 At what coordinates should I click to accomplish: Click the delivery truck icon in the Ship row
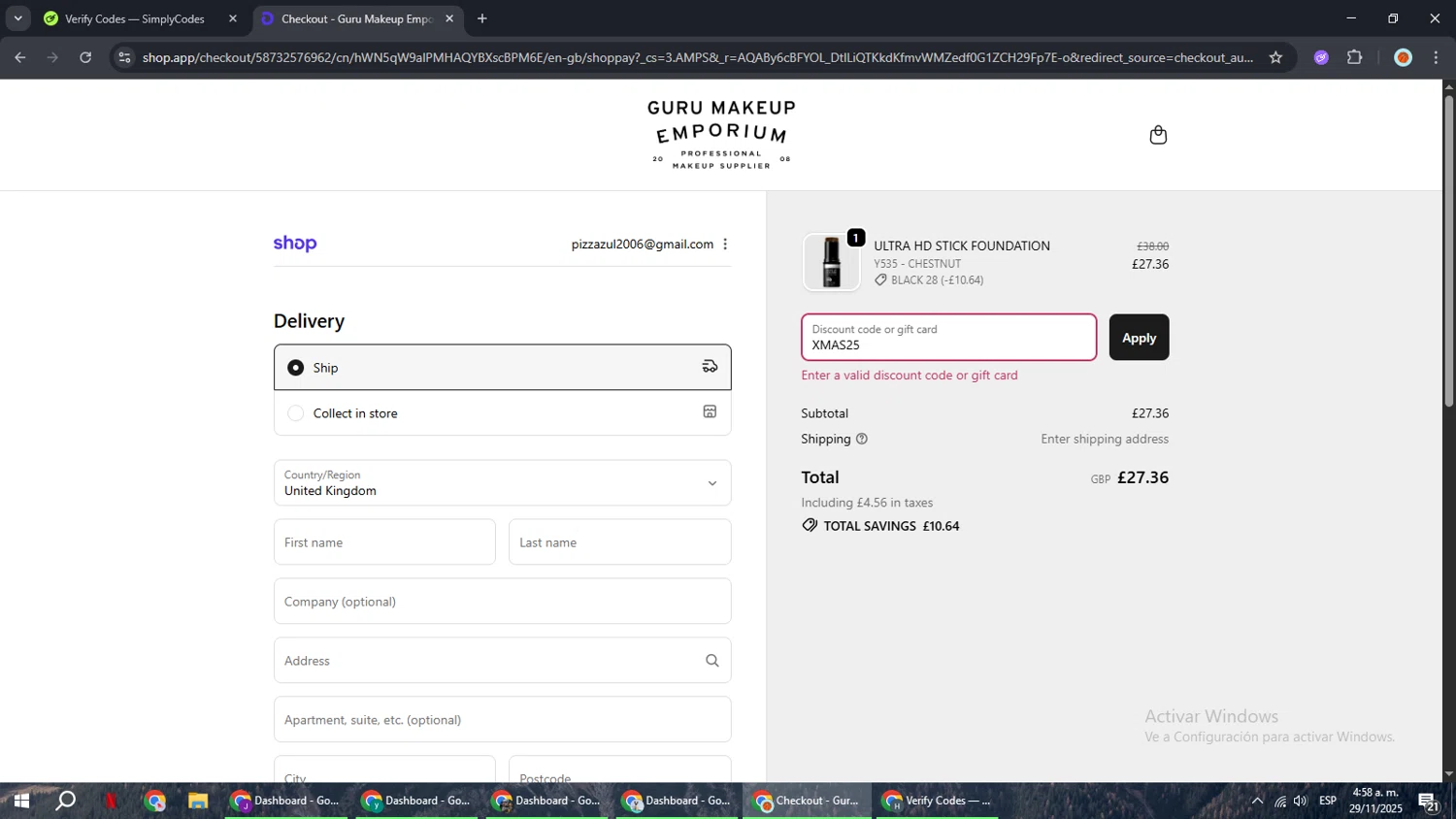(710, 367)
